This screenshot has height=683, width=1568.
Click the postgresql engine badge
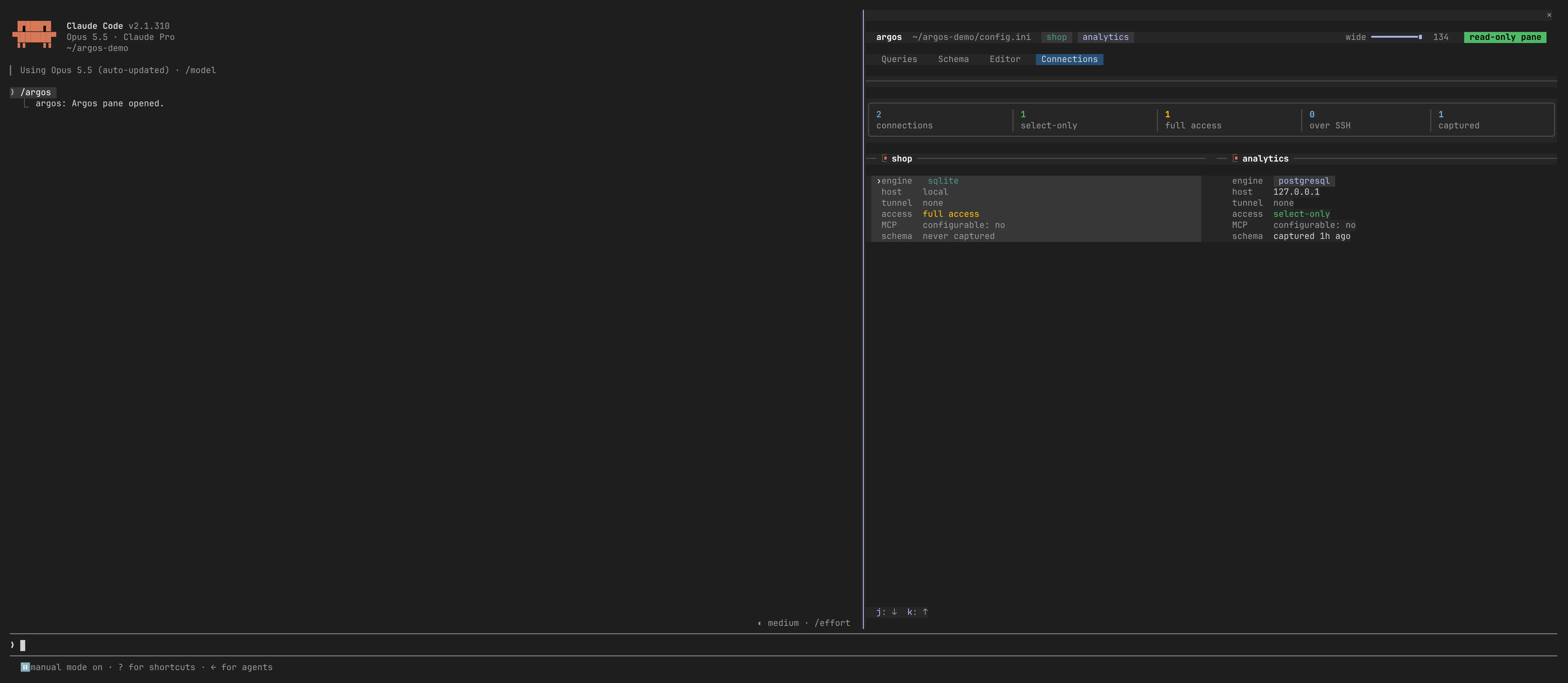[1304, 181]
